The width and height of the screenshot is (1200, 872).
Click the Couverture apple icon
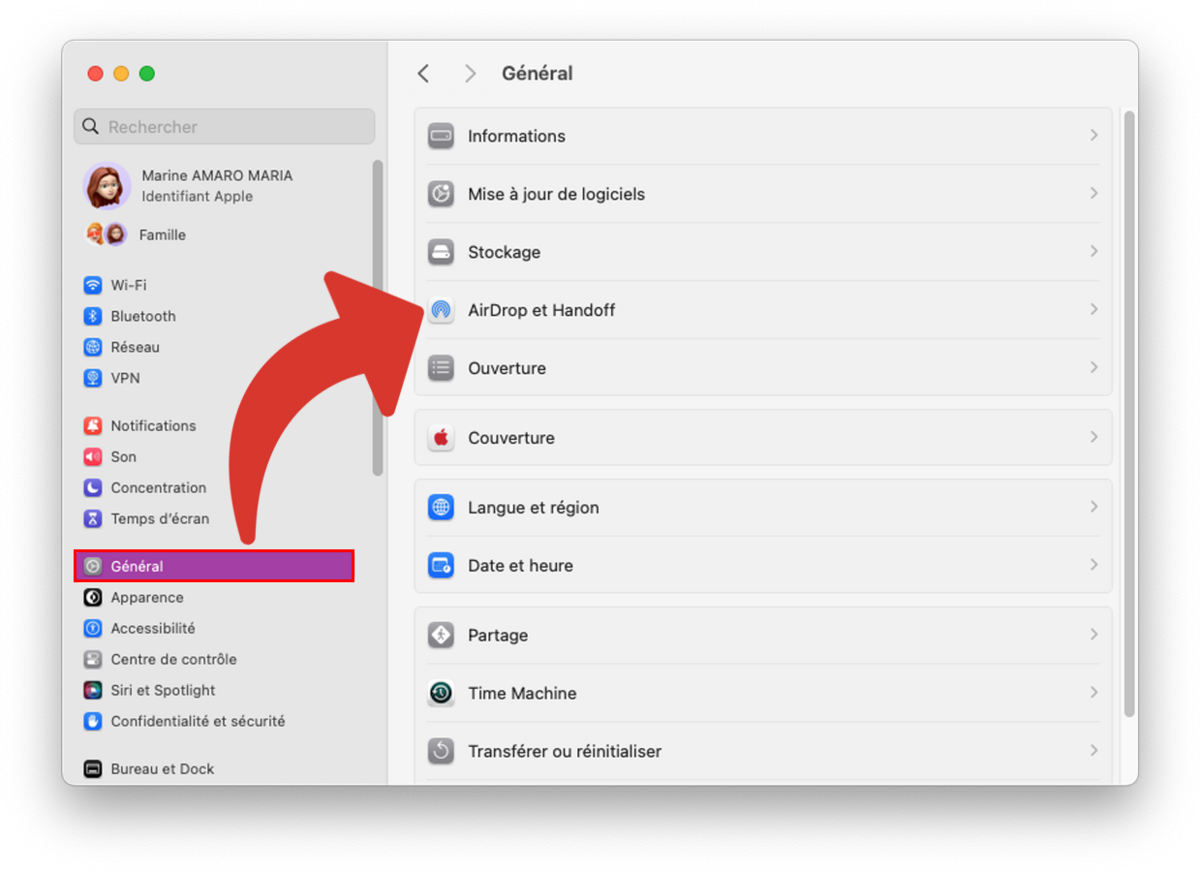[441, 438]
